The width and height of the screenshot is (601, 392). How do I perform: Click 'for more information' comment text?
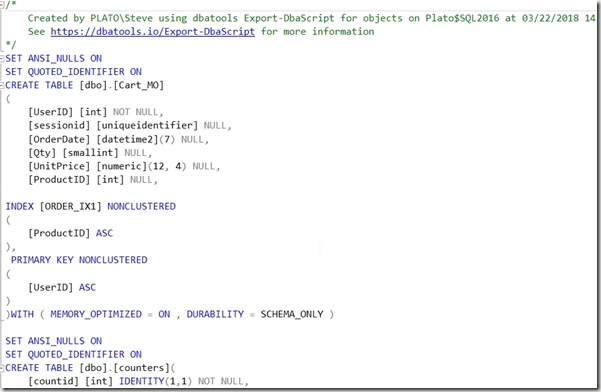pos(317,31)
